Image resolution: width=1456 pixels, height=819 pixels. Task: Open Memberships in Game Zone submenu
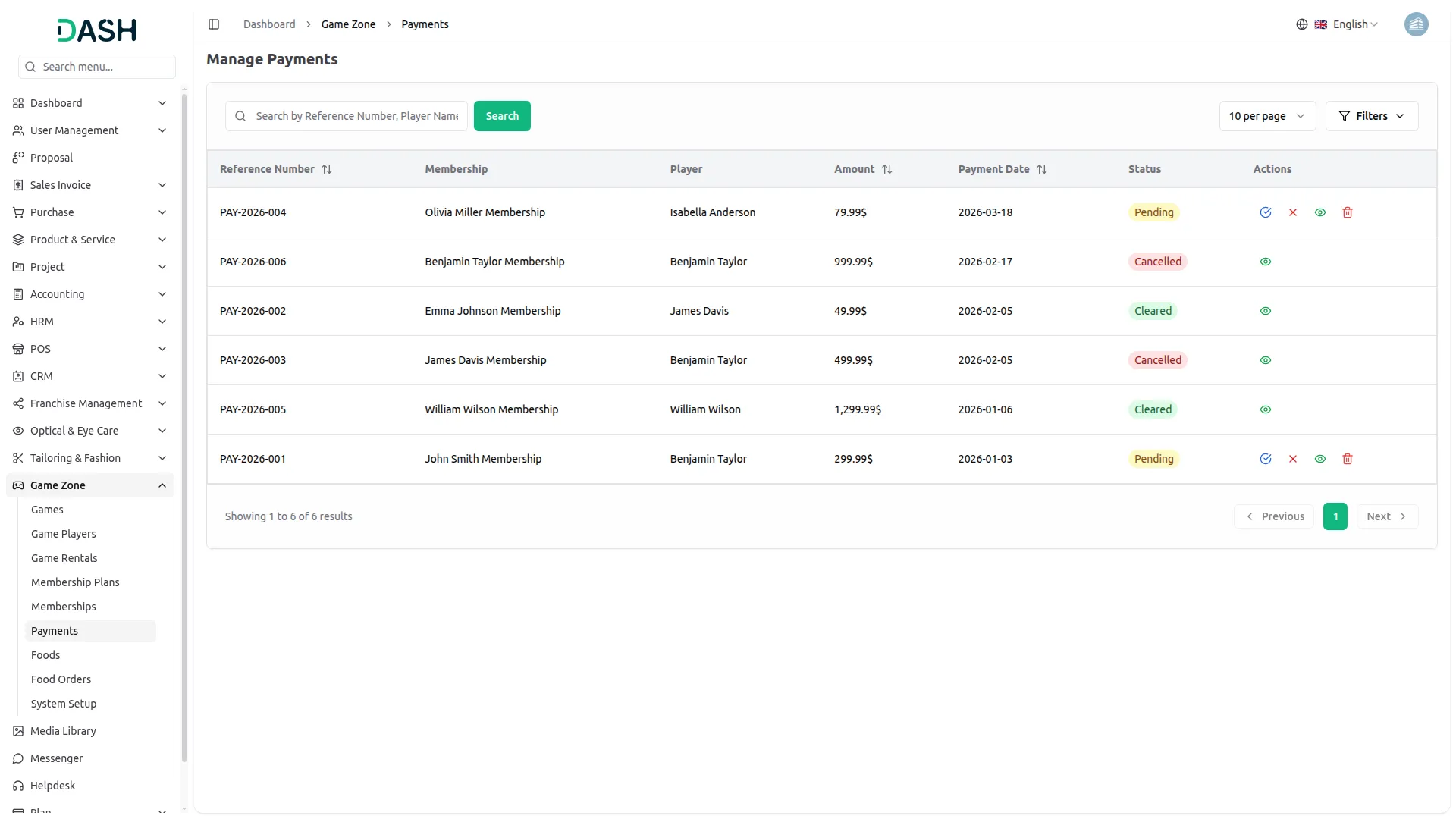coord(64,607)
